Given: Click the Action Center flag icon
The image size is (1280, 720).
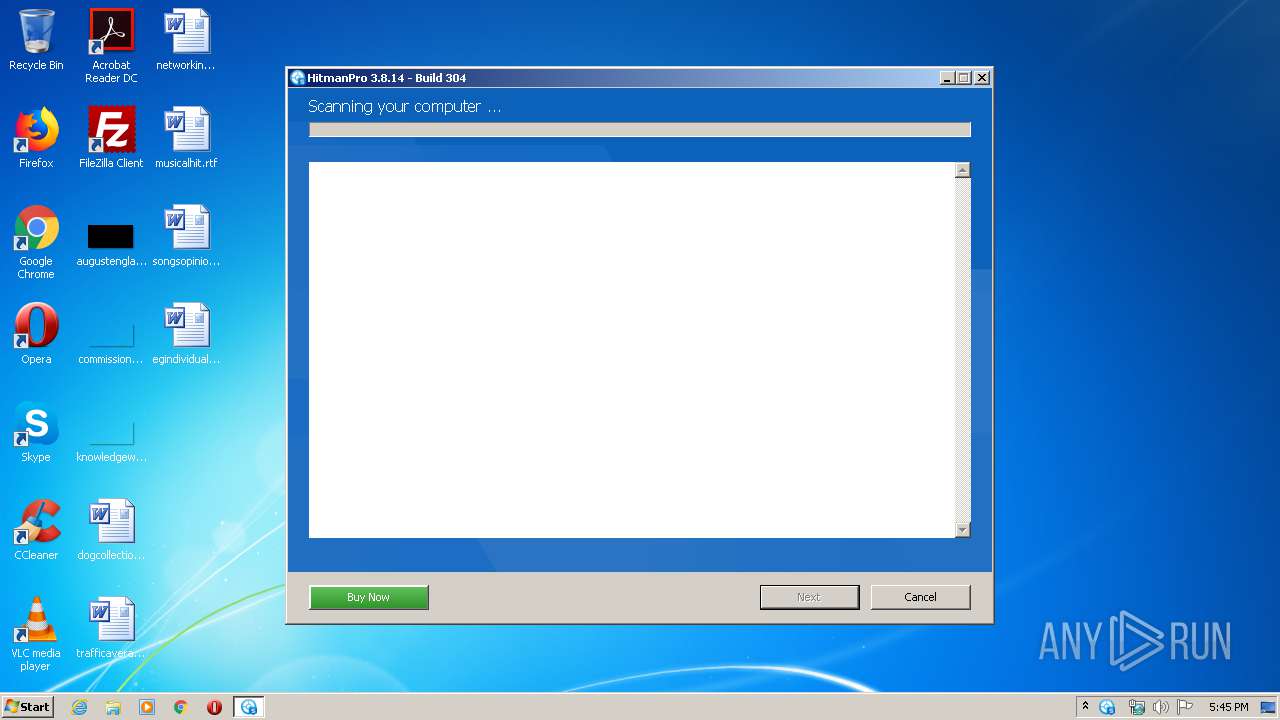Looking at the screenshot, I should coord(1185,707).
